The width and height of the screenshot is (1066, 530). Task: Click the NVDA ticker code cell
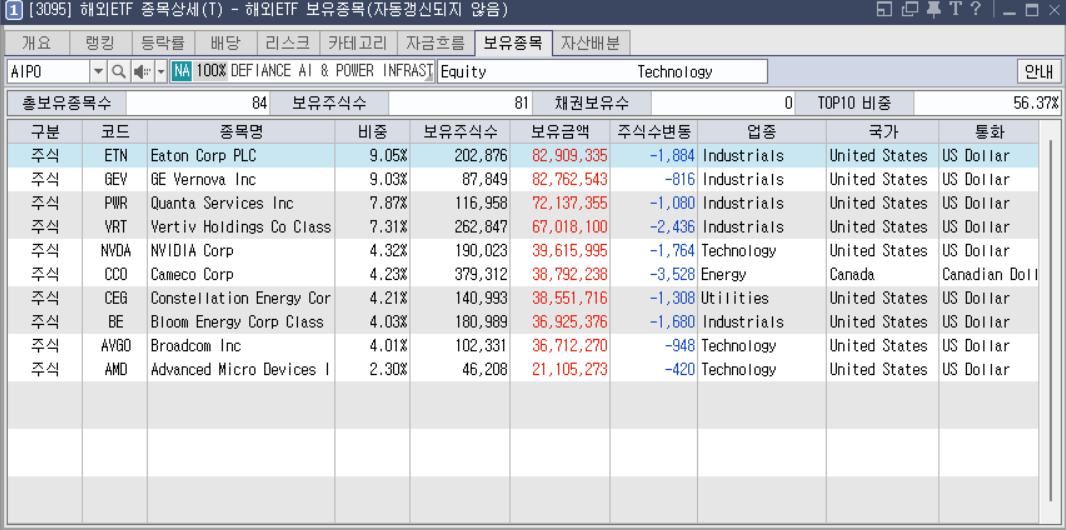point(116,251)
